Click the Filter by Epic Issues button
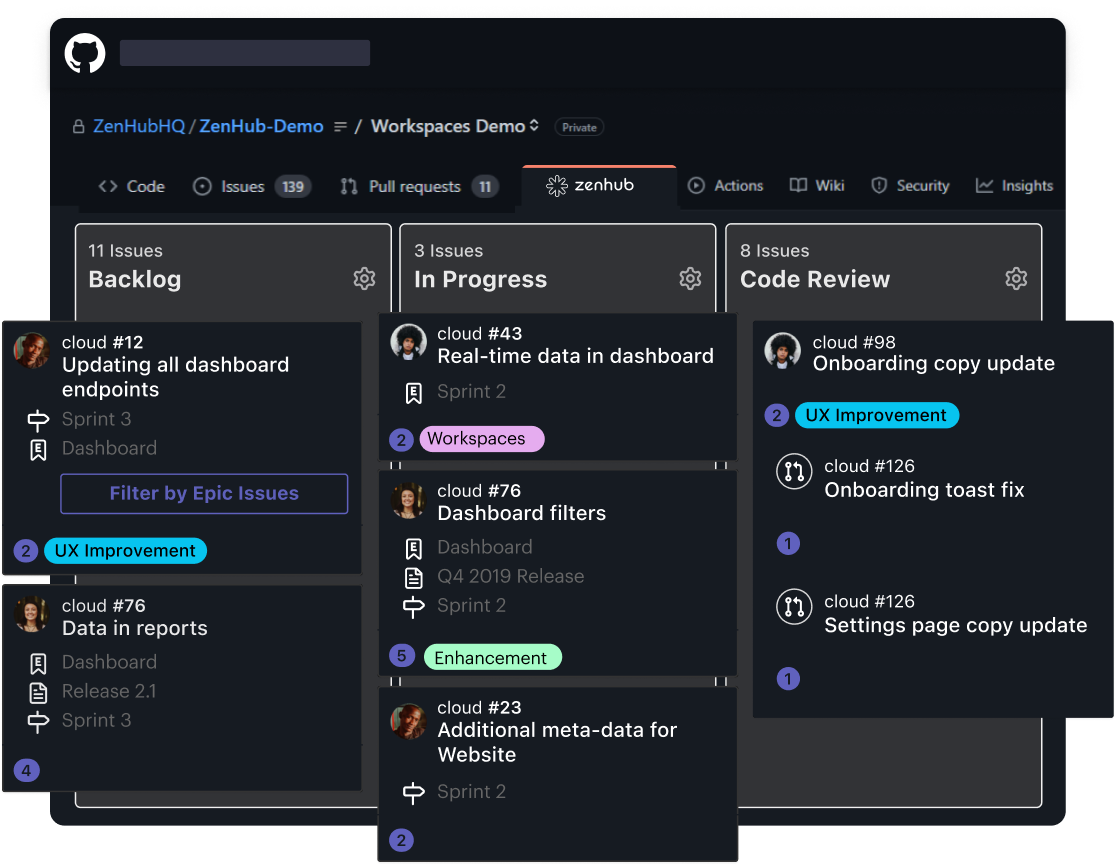This screenshot has width=1116, height=864. point(203,493)
